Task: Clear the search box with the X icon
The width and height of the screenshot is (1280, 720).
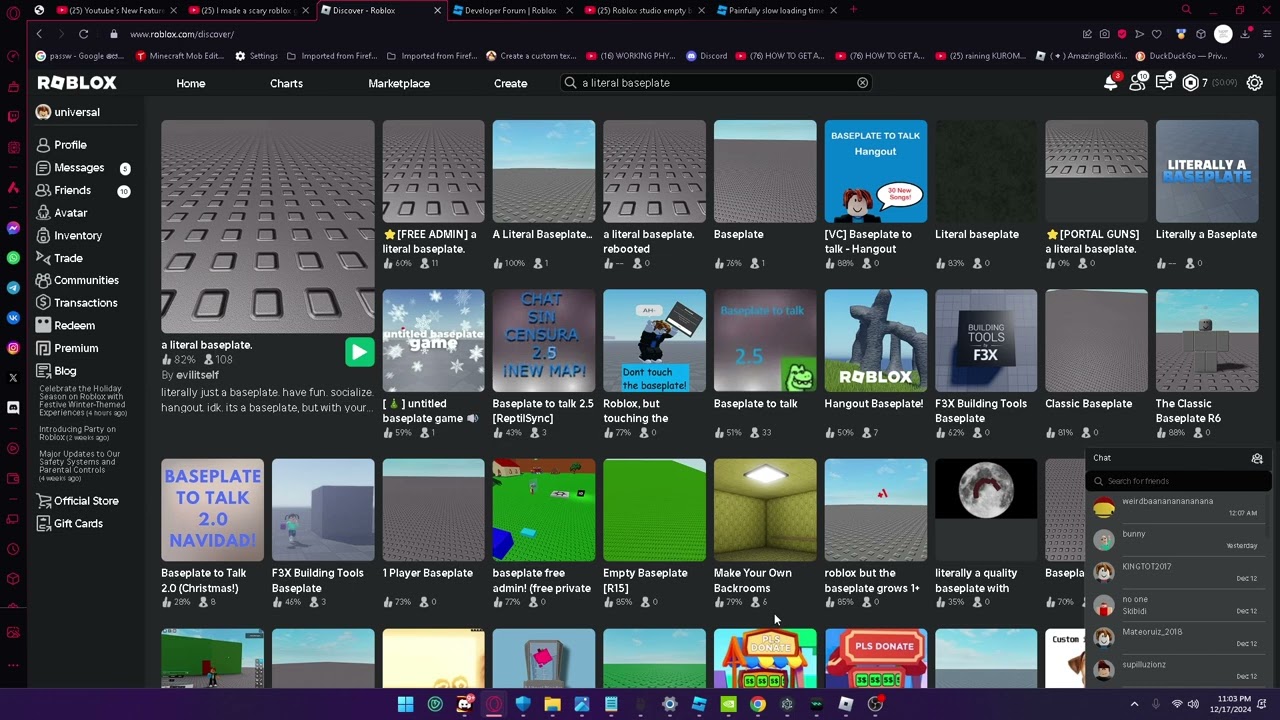Action: coord(862,83)
